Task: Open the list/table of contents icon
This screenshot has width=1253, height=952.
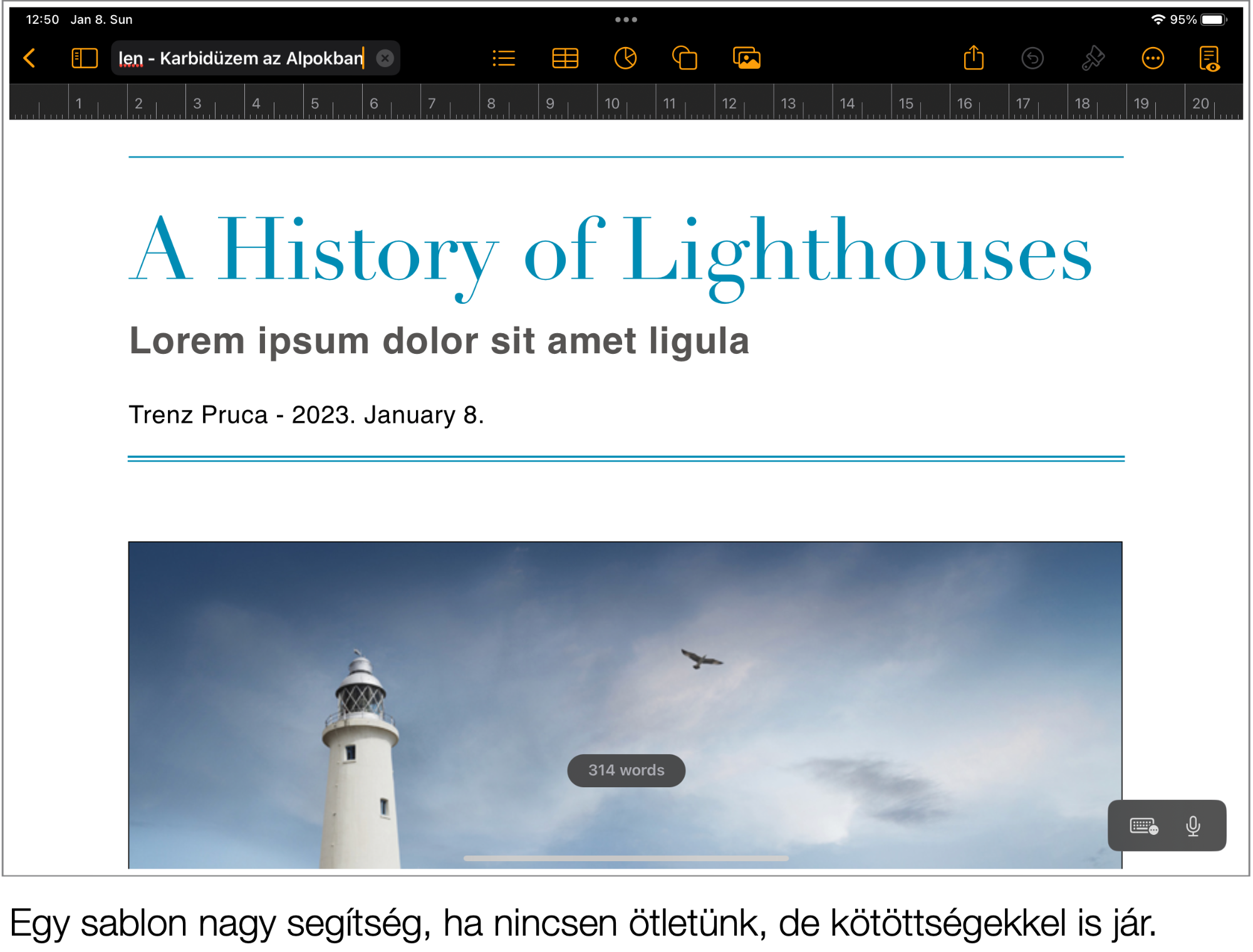Action: (503, 58)
